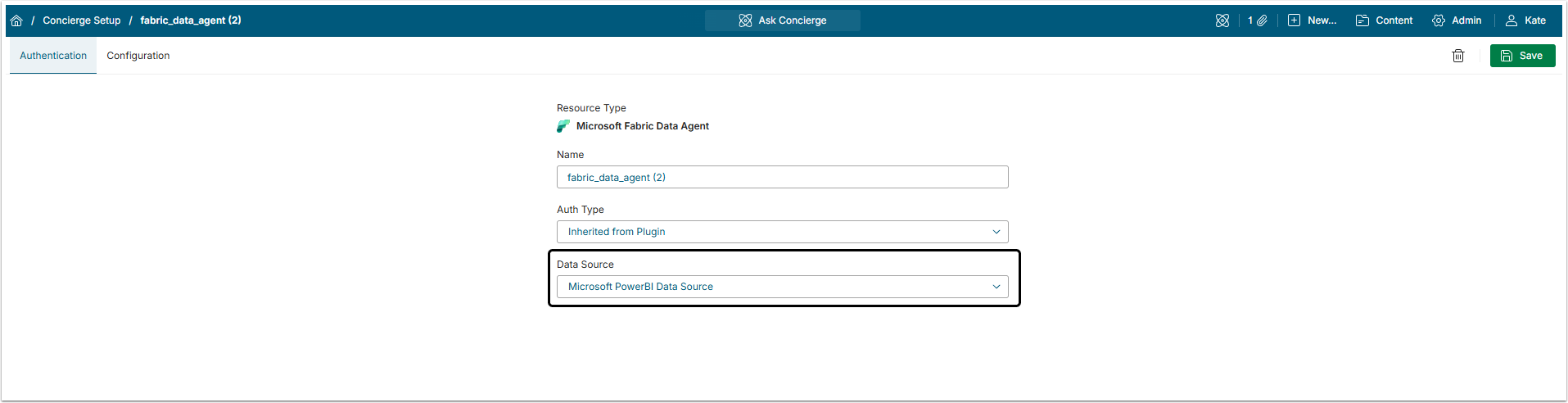The width and height of the screenshot is (1568, 403).
Task: Click the fabric_data_agent (2) breadcrumb
Action: click(x=191, y=20)
